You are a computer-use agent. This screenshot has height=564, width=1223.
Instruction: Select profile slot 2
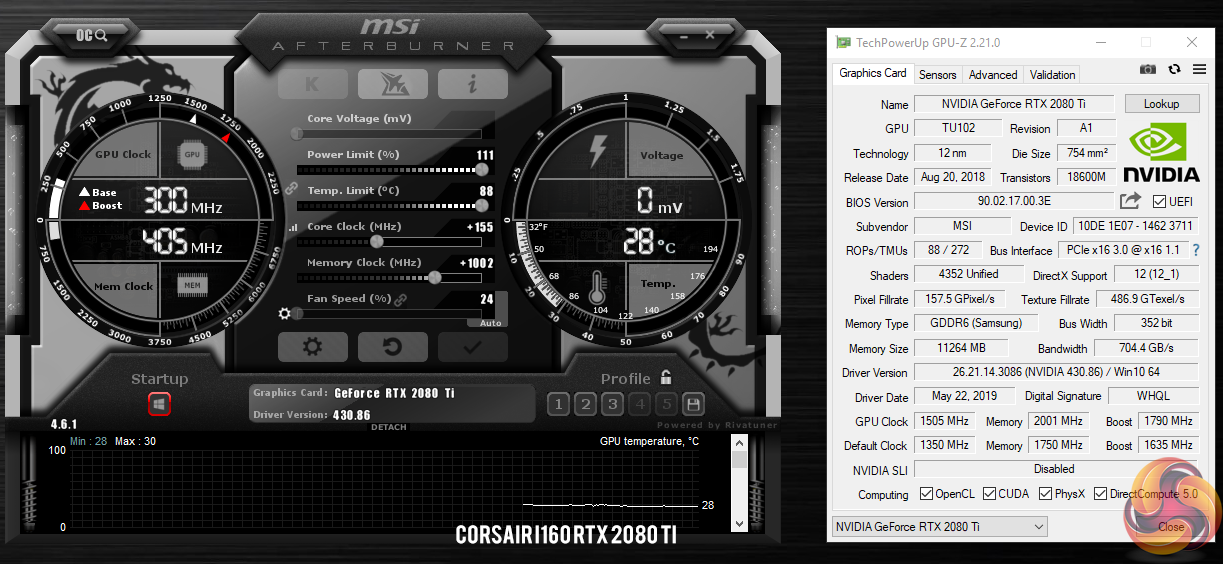(x=585, y=404)
